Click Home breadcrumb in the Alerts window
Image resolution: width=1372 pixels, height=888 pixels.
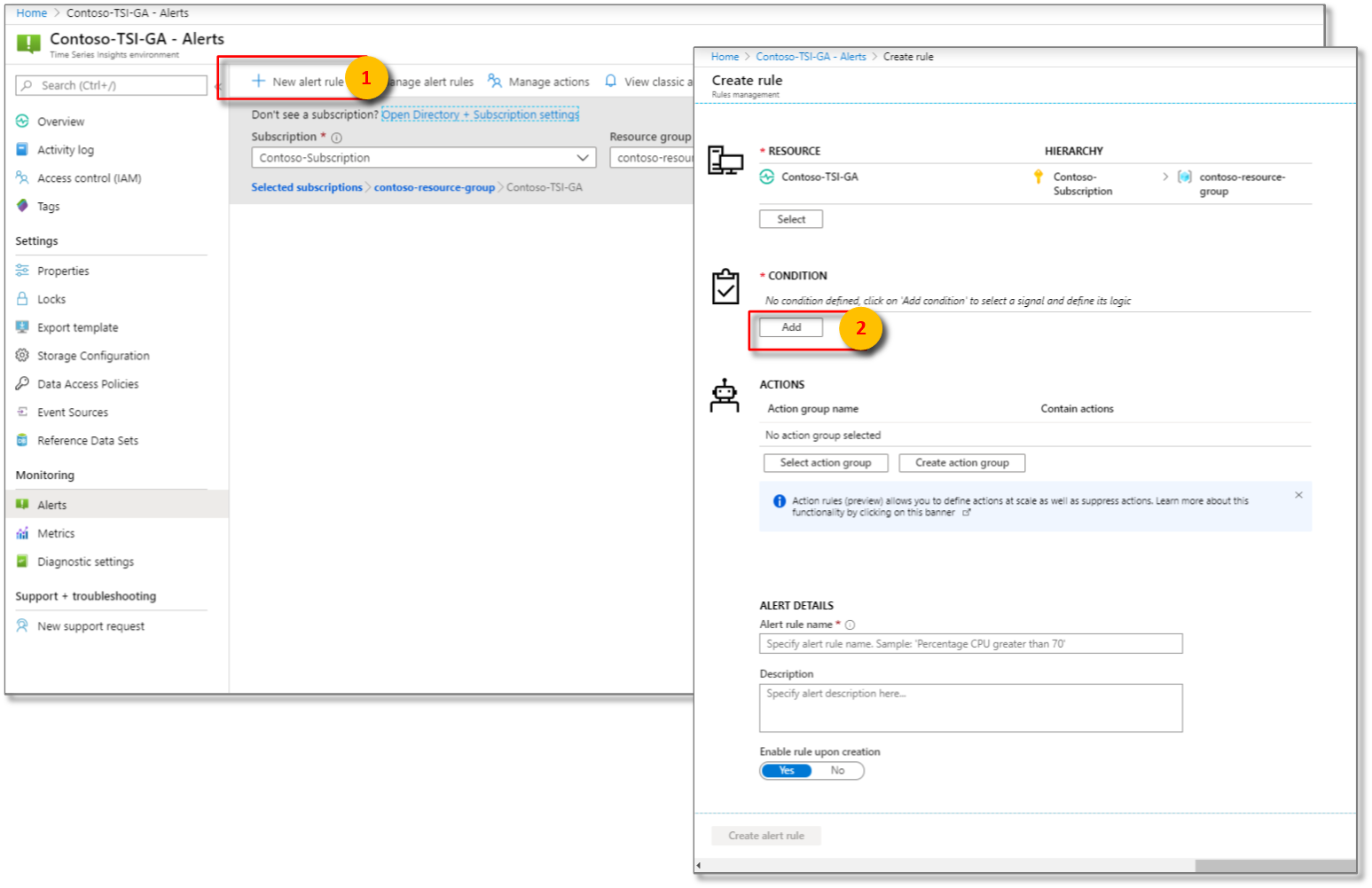click(31, 13)
